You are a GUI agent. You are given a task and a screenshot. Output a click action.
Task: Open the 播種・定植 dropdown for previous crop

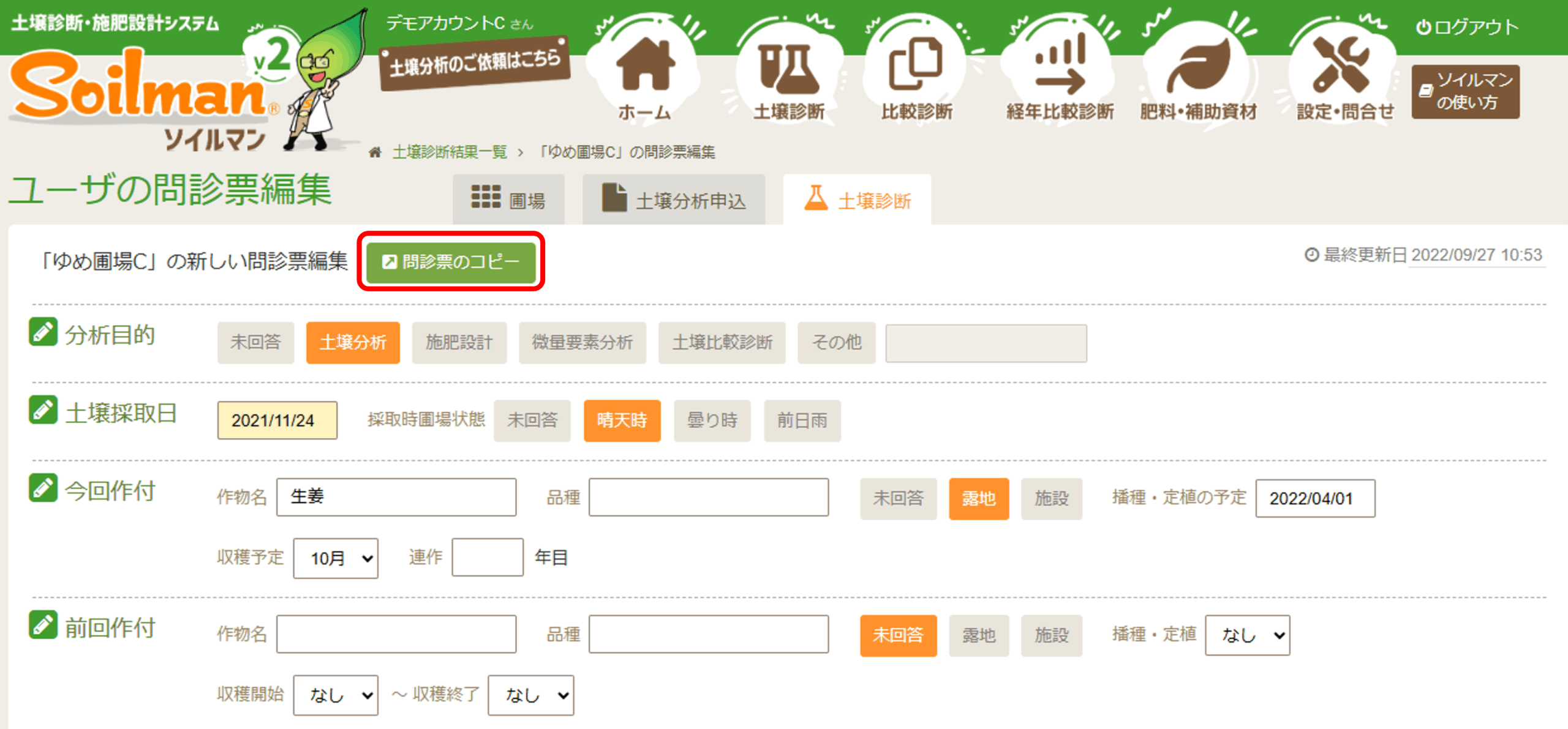(x=1247, y=635)
